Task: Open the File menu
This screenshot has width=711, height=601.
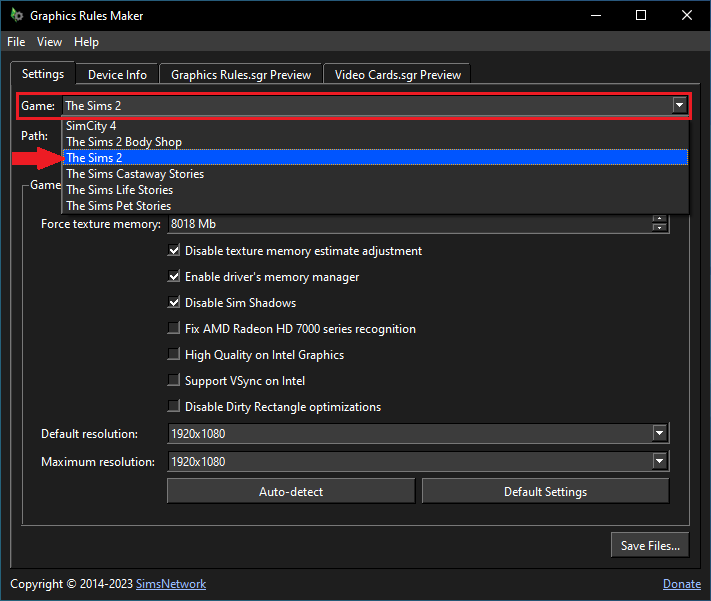Action: coord(16,42)
